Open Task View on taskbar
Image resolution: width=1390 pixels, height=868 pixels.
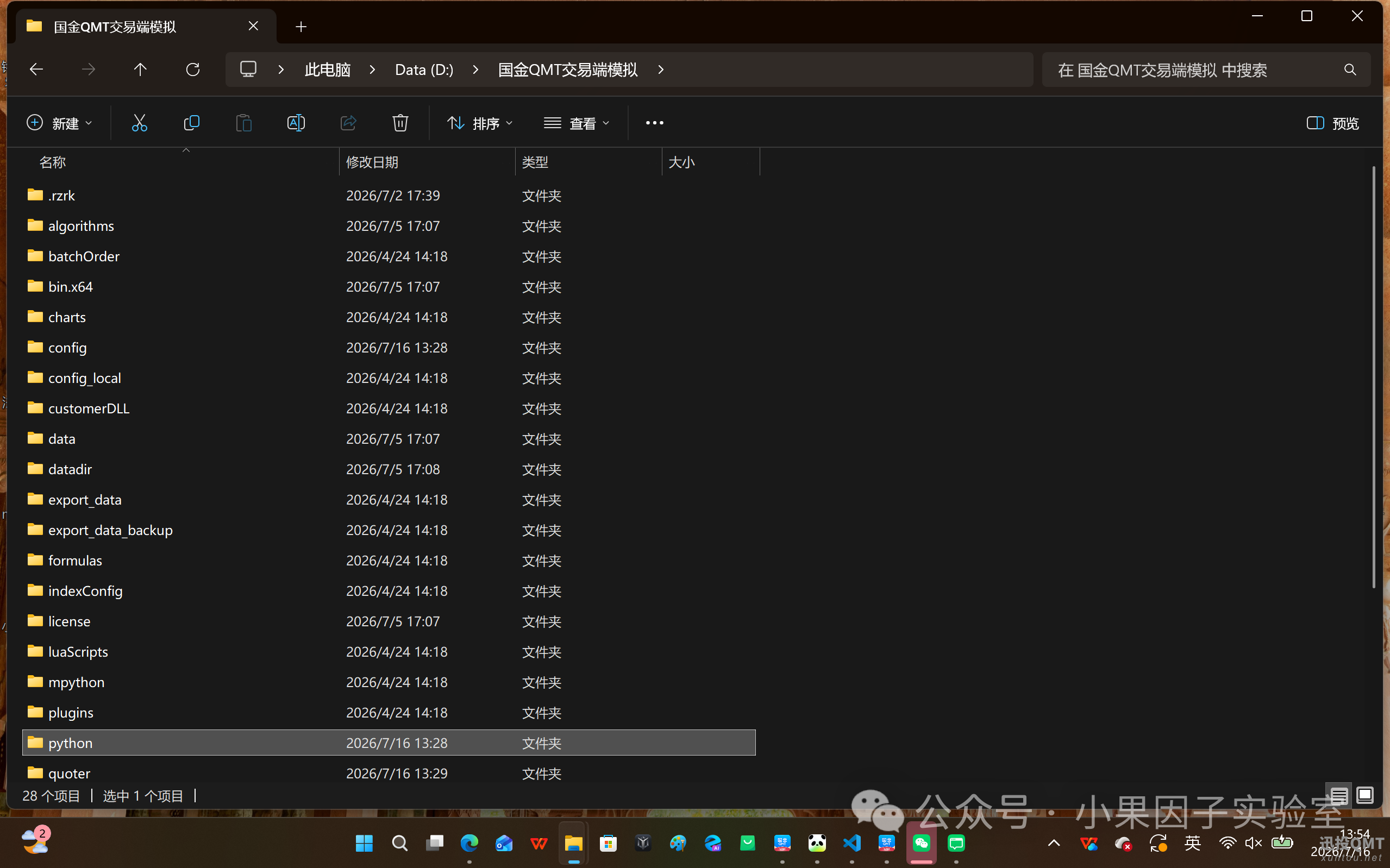click(x=435, y=844)
